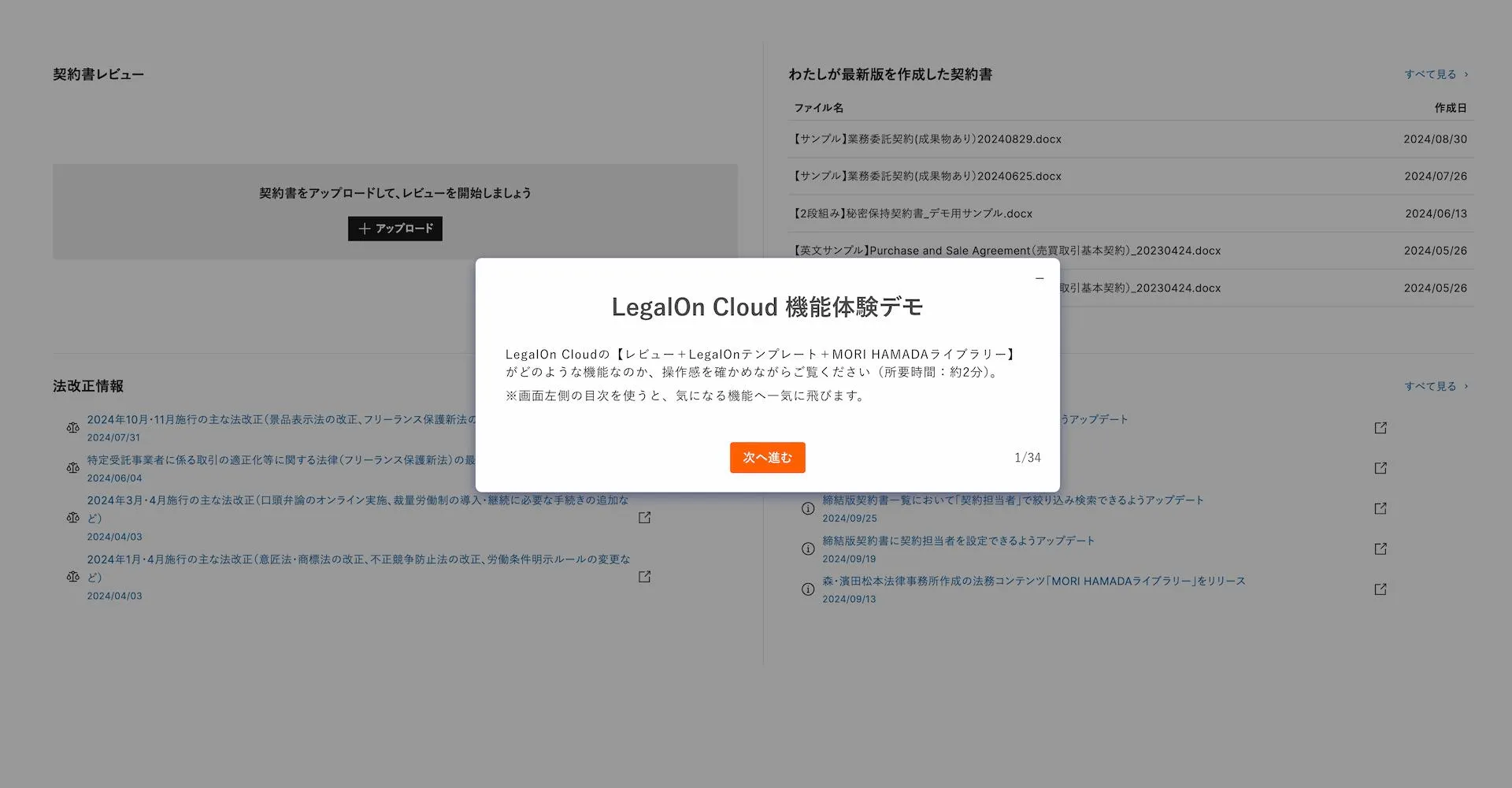Click the ファイル名 column header
This screenshot has height=788, width=1512.
tap(818, 108)
